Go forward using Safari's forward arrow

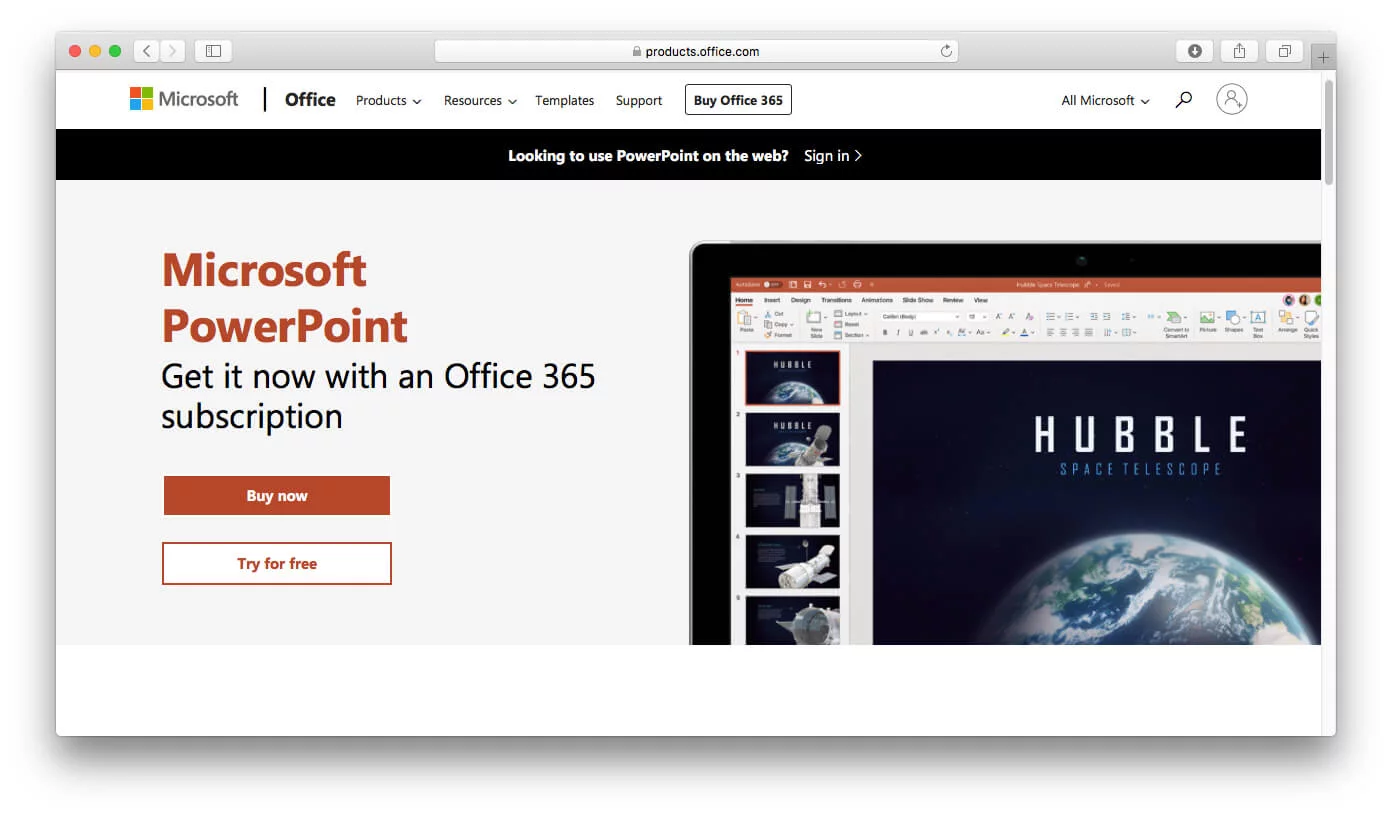(x=172, y=50)
